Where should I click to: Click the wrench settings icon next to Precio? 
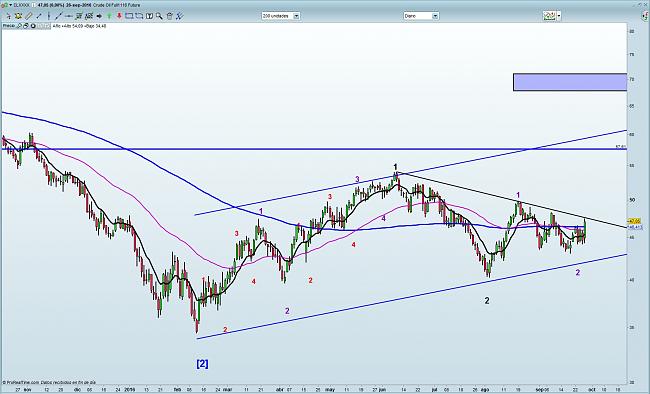pyautogui.click(x=19, y=26)
